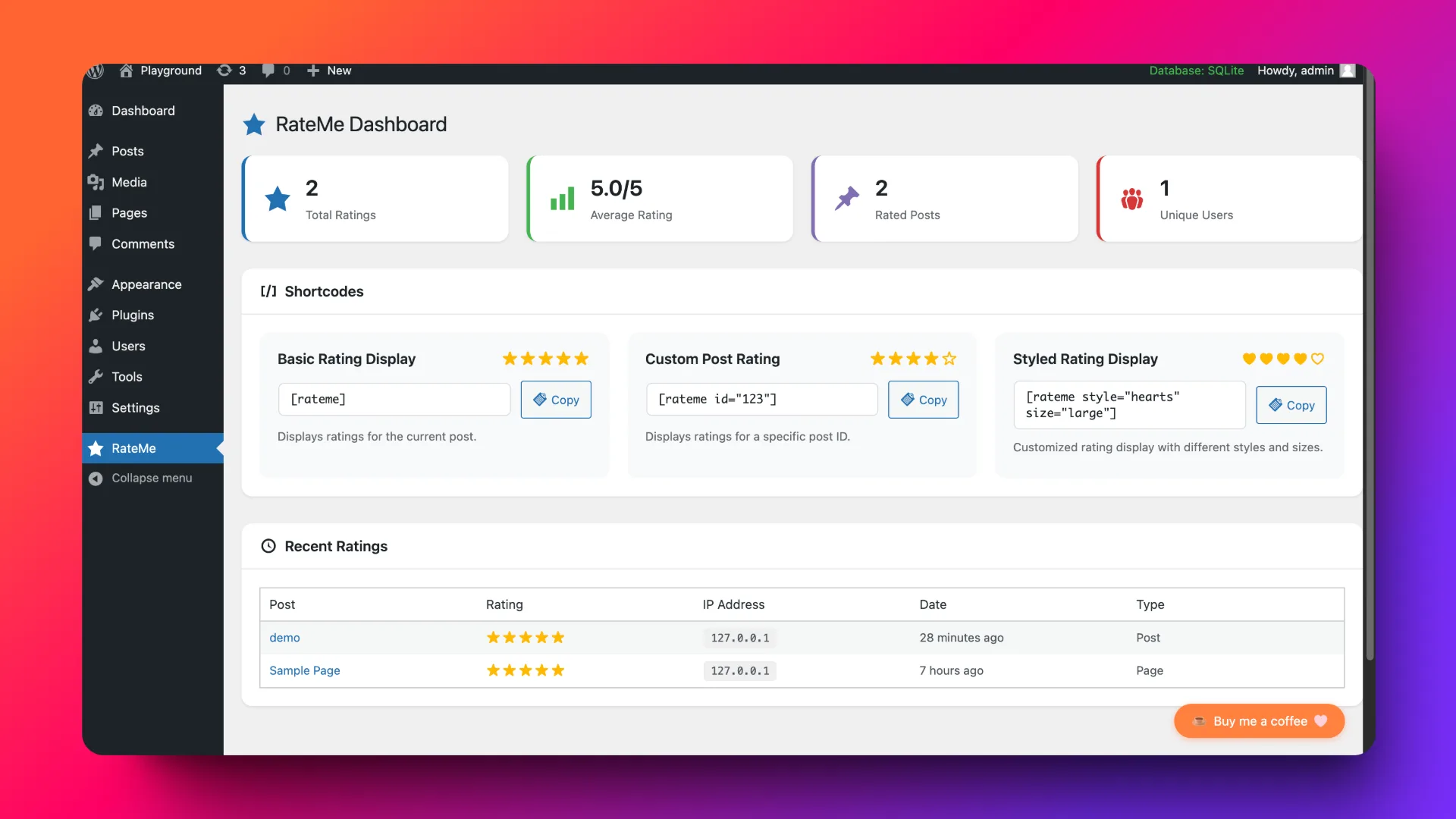Image resolution: width=1456 pixels, height=819 pixels.
Task: Click the Total Ratings star icon
Action: [x=278, y=199]
